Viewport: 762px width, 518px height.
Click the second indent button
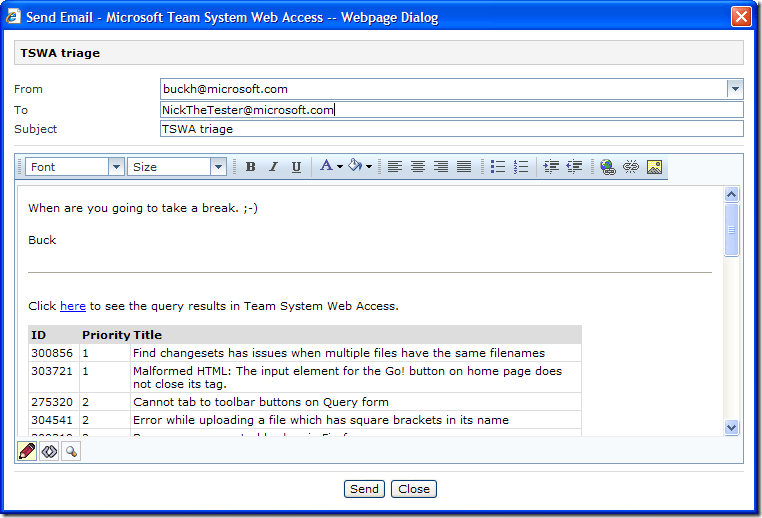point(574,167)
